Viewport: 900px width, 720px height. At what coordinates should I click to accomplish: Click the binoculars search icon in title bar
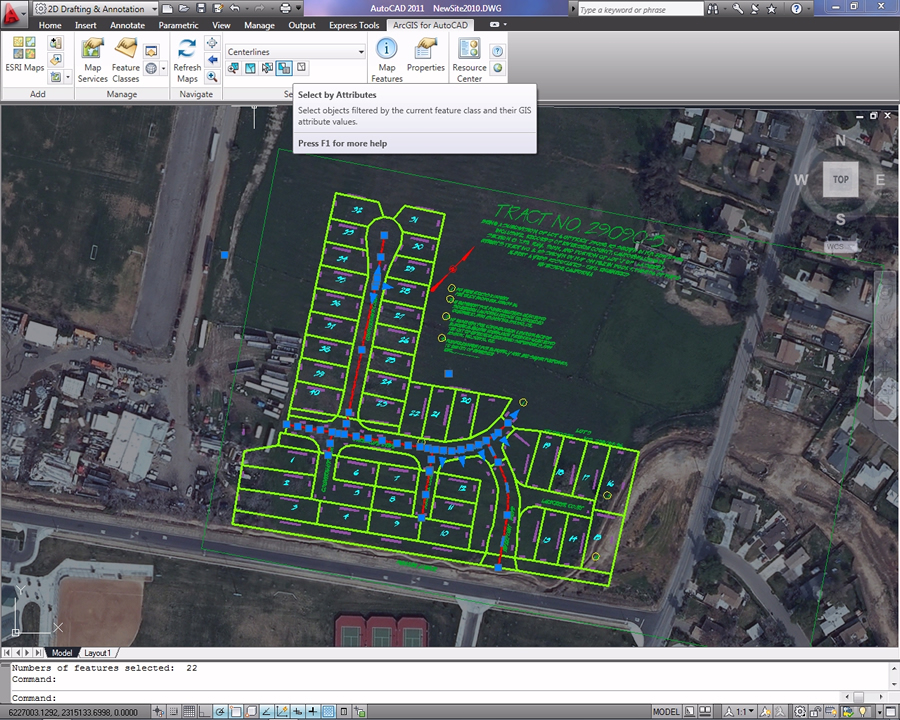[713, 9]
